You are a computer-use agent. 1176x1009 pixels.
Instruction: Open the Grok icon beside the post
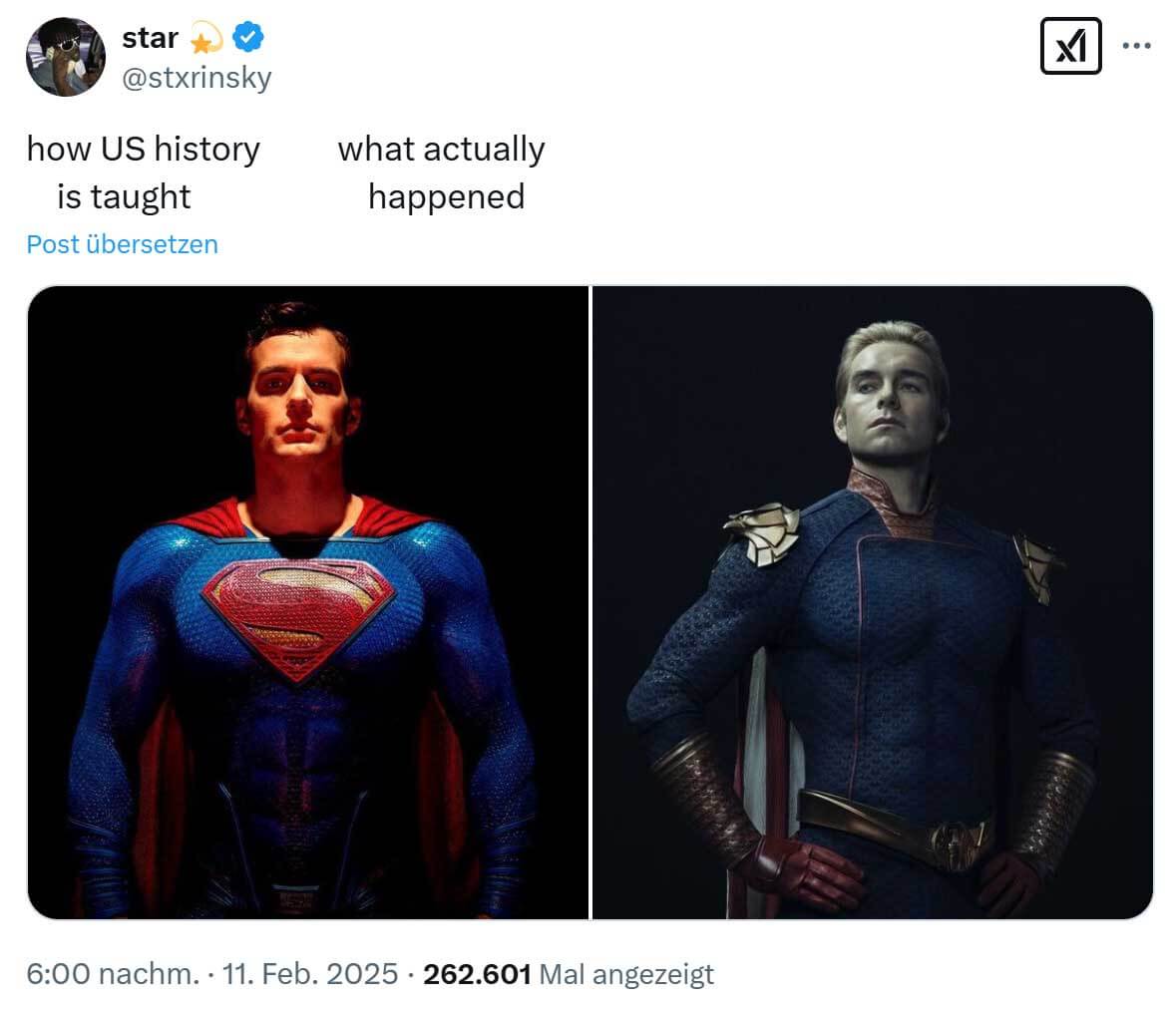coord(1070,46)
